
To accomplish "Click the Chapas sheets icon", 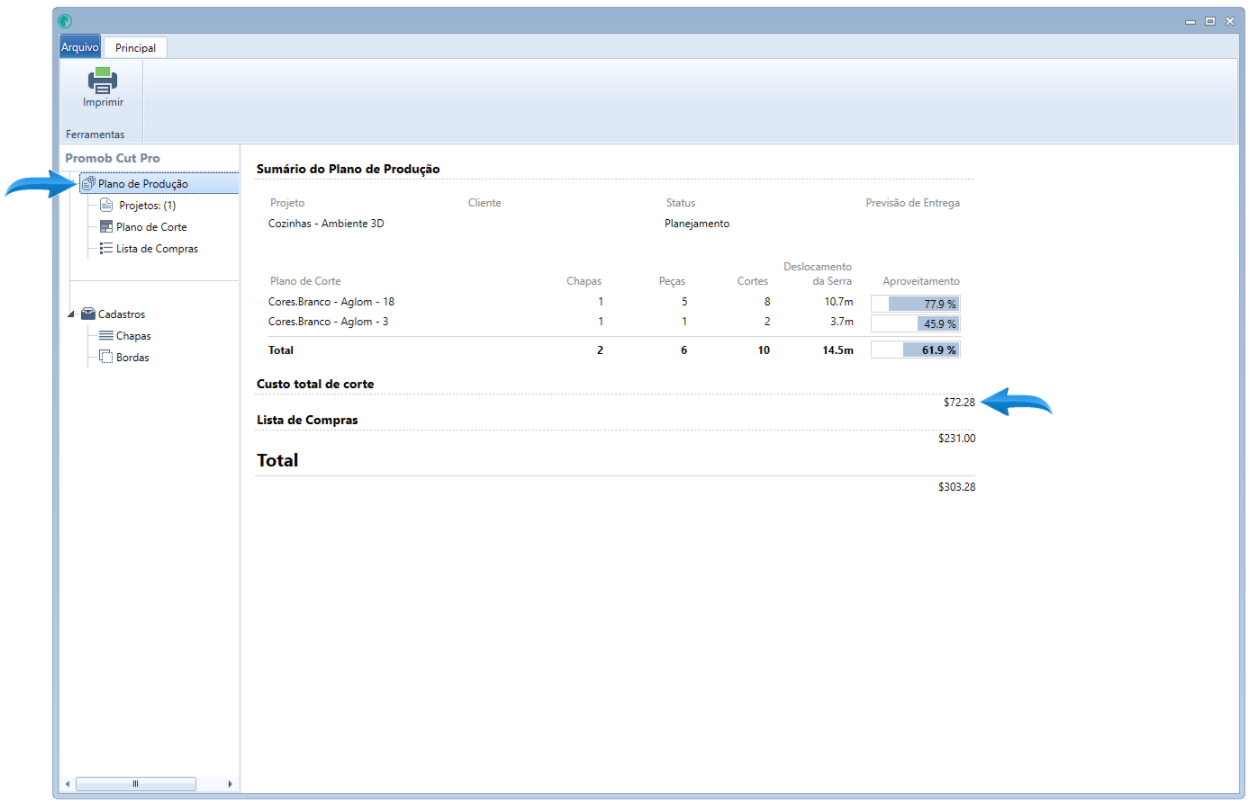I will pos(106,336).
